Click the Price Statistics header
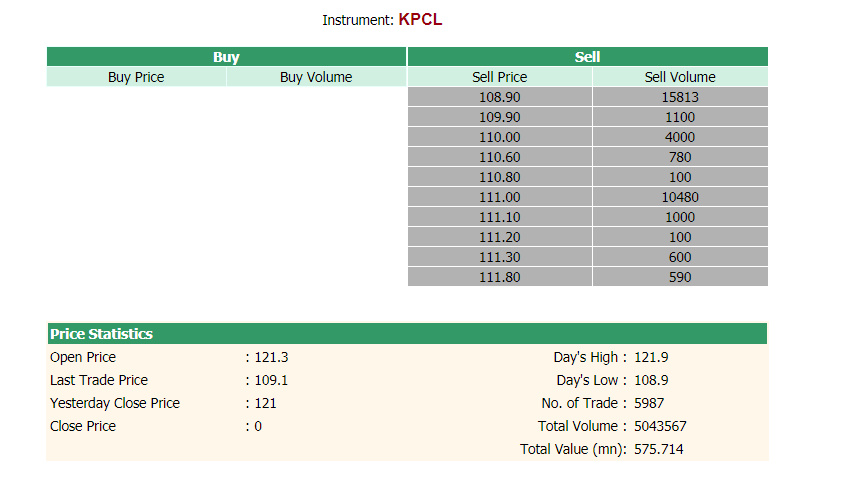Screen dimensions: 855x477 coord(407,334)
